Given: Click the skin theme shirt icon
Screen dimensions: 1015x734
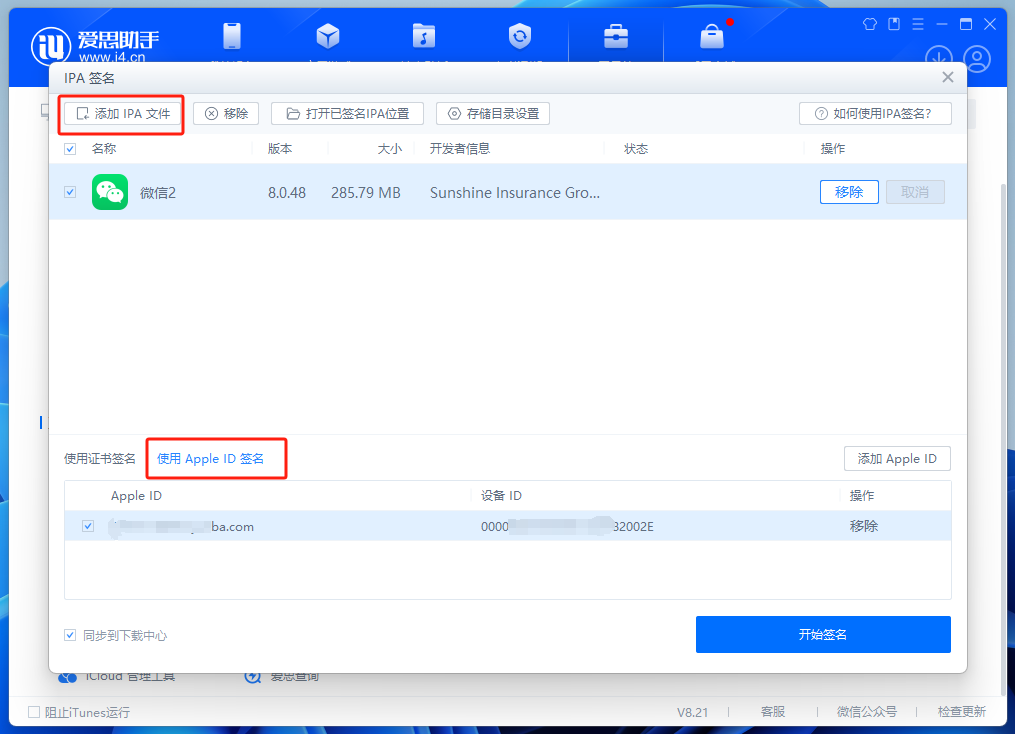Looking at the screenshot, I should 869,24.
